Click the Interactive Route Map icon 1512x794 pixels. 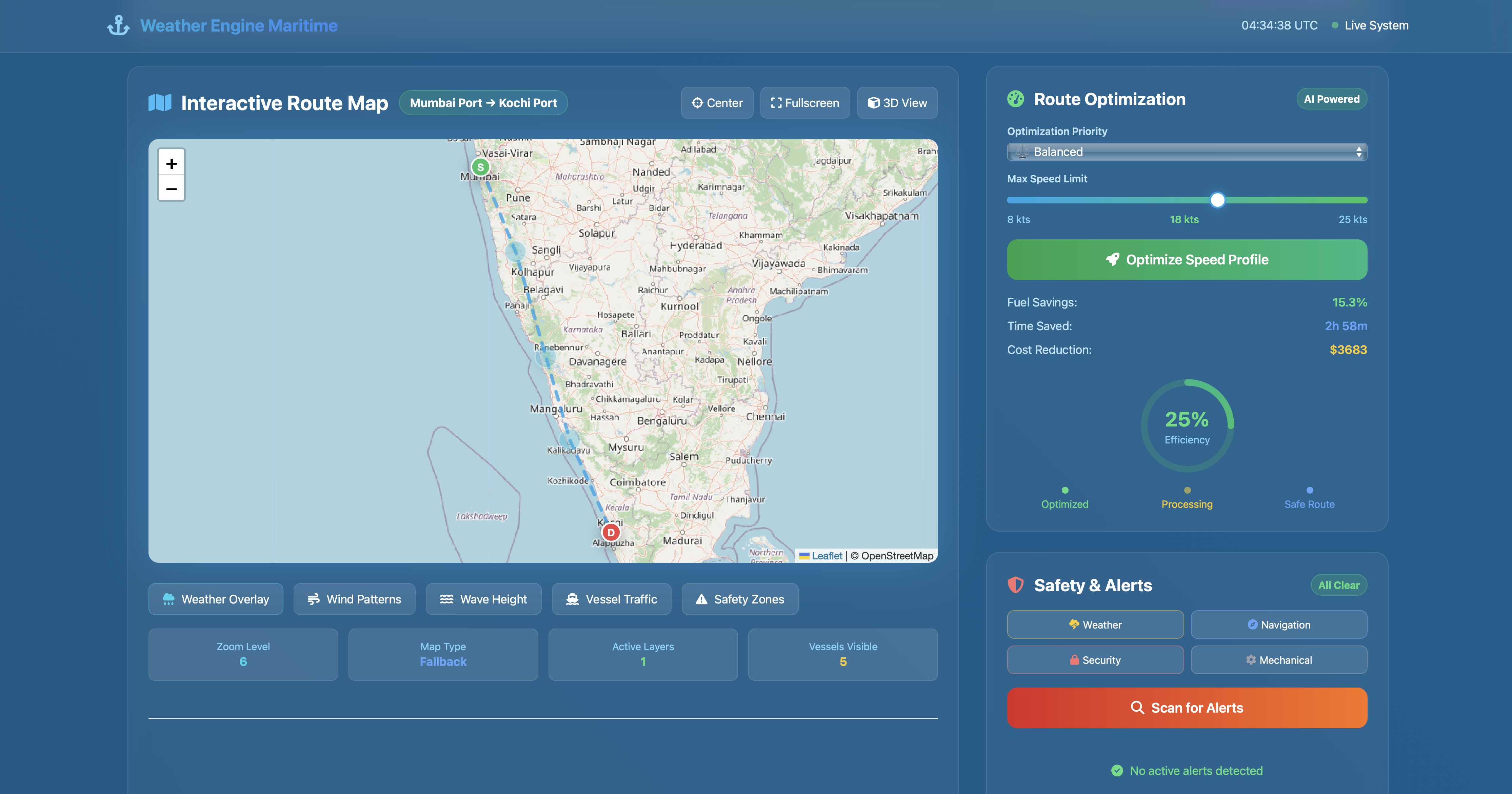click(160, 103)
